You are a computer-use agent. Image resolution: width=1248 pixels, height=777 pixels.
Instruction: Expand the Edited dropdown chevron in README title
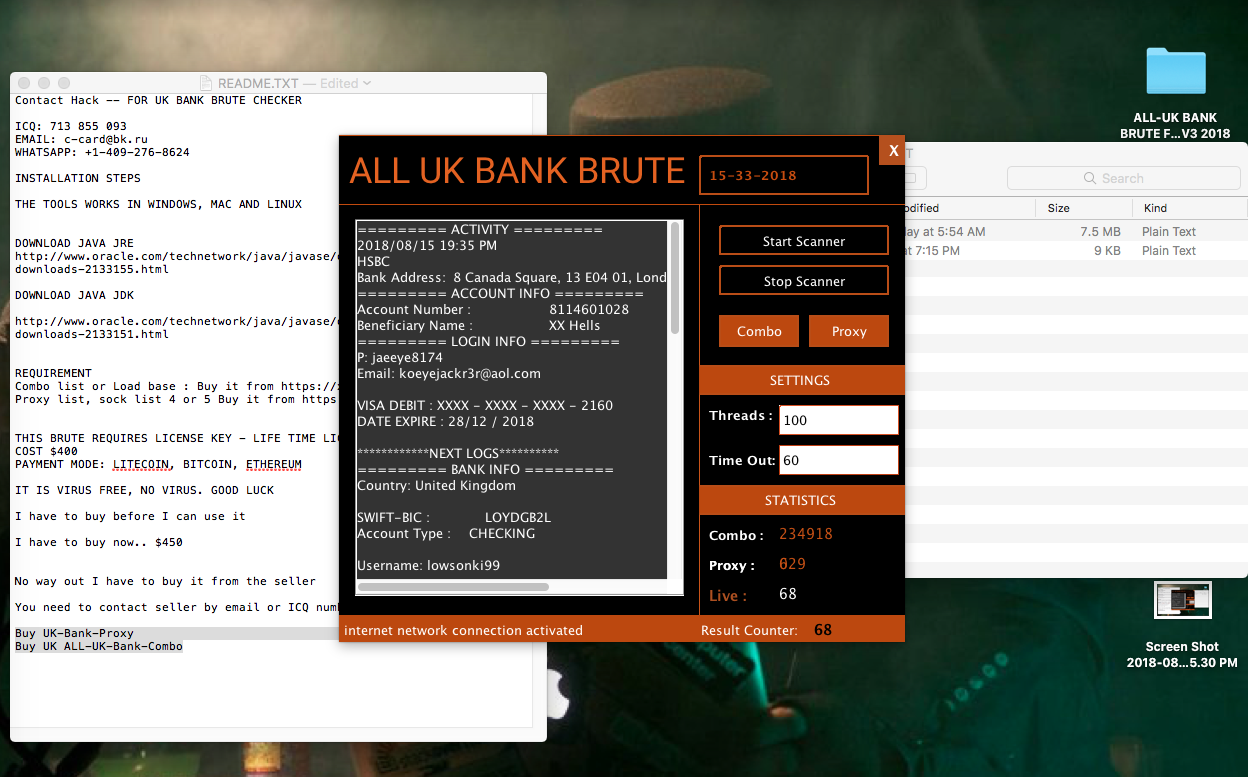367,83
